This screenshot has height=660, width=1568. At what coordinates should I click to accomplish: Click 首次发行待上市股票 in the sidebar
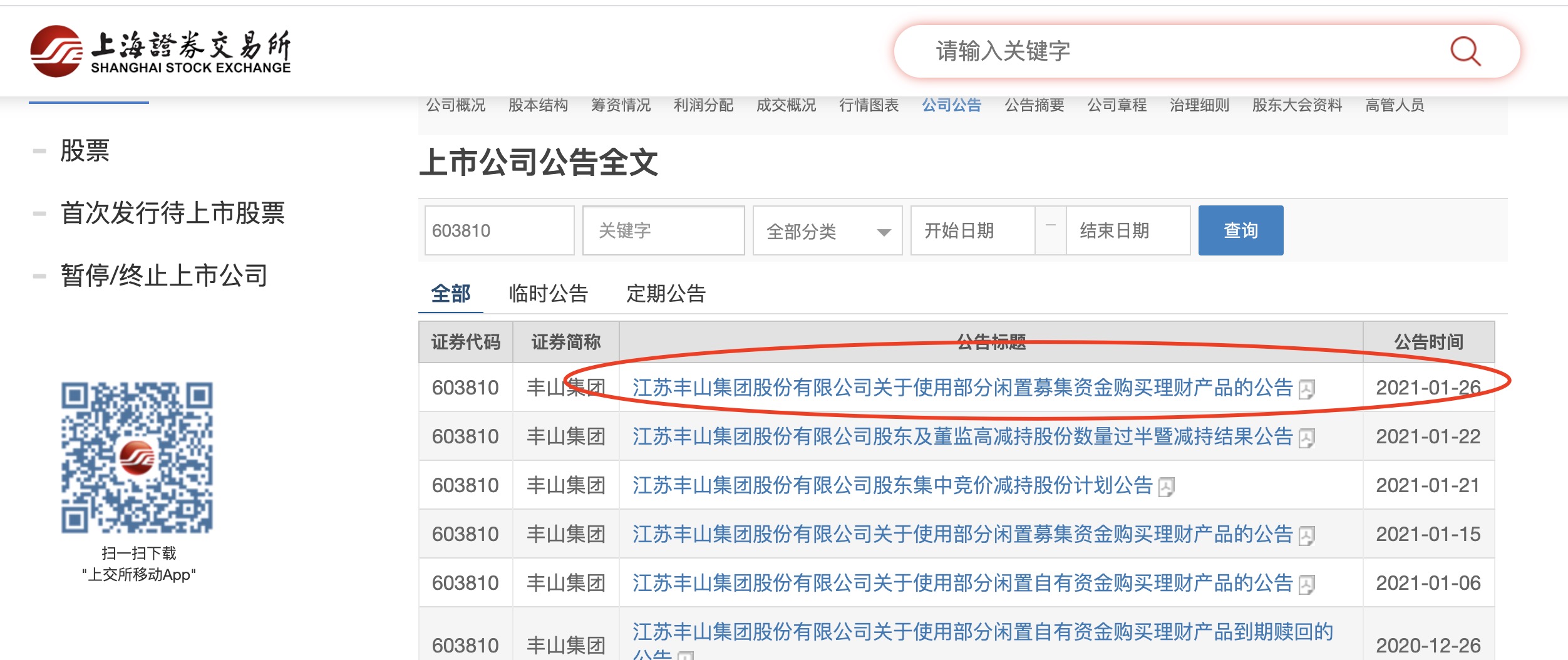point(173,214)
